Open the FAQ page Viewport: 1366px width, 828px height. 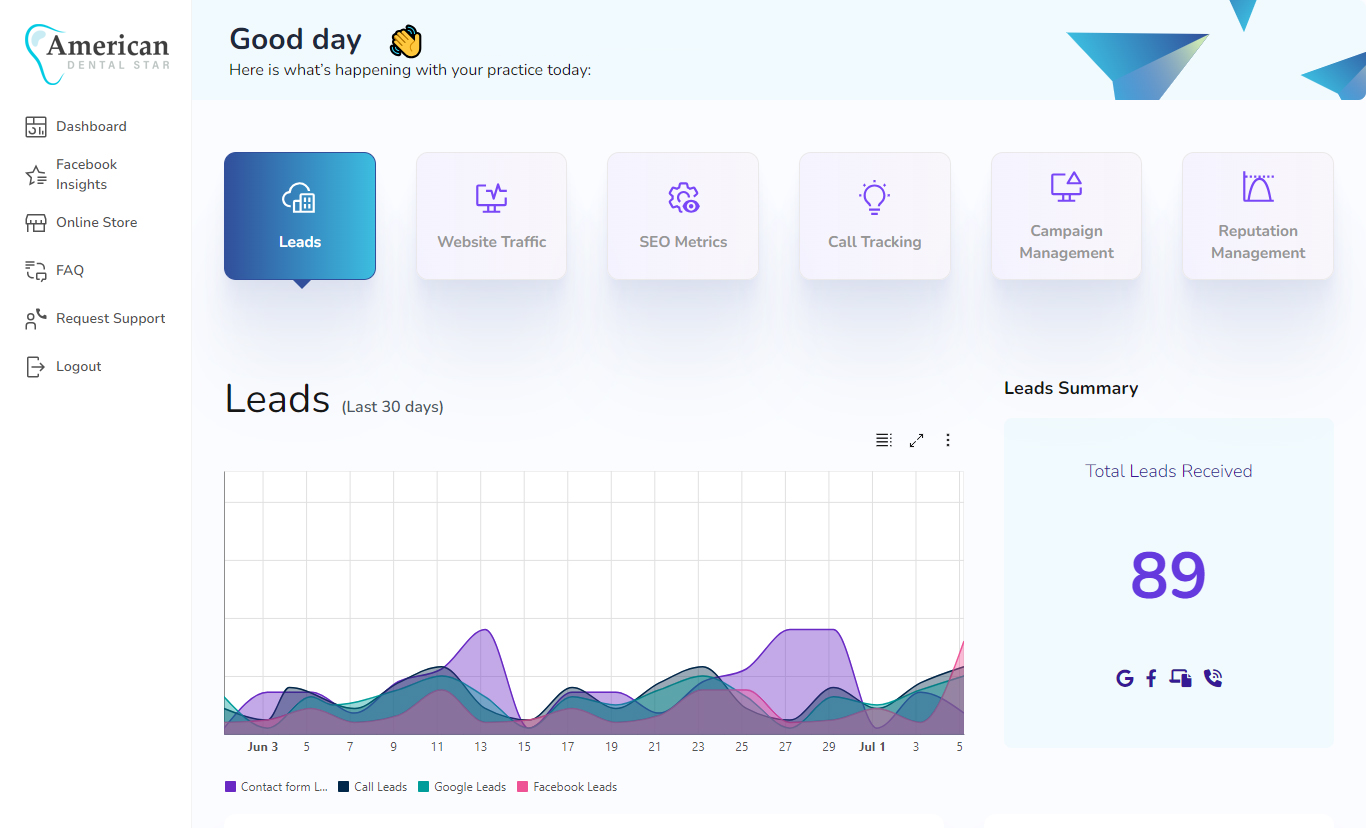pyautogui.click(x=70, y=270)
